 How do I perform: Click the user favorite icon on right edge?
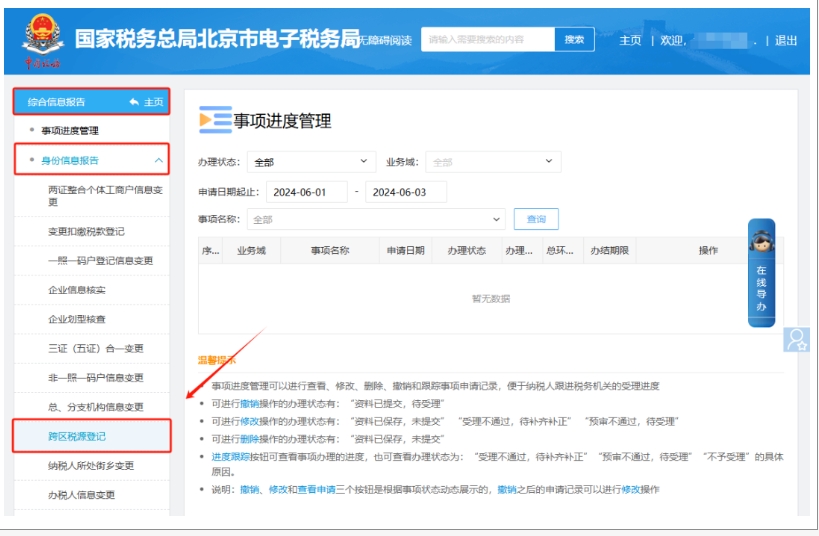pos(797,339)
